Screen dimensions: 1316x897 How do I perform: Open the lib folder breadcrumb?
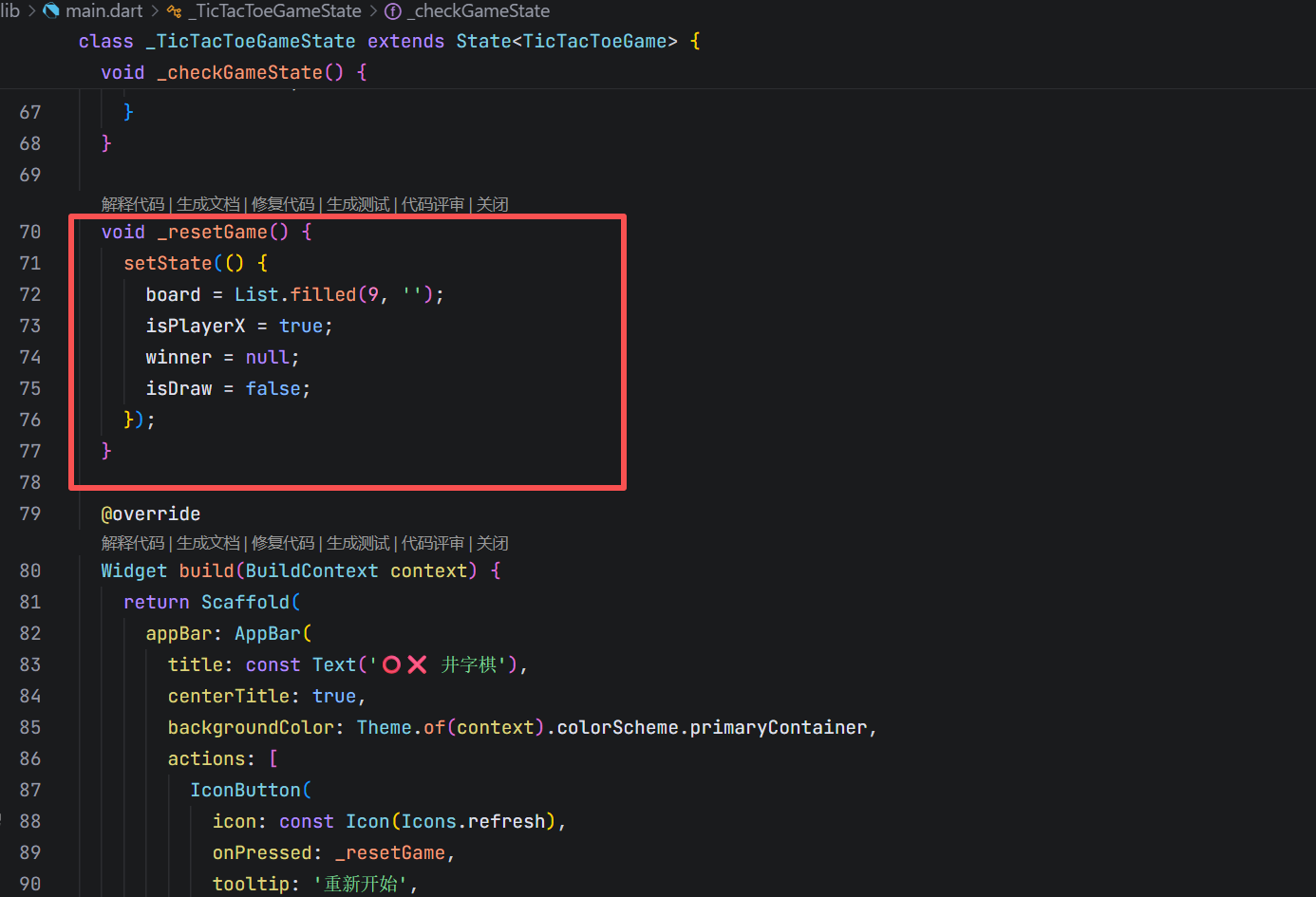click(9, 11)
